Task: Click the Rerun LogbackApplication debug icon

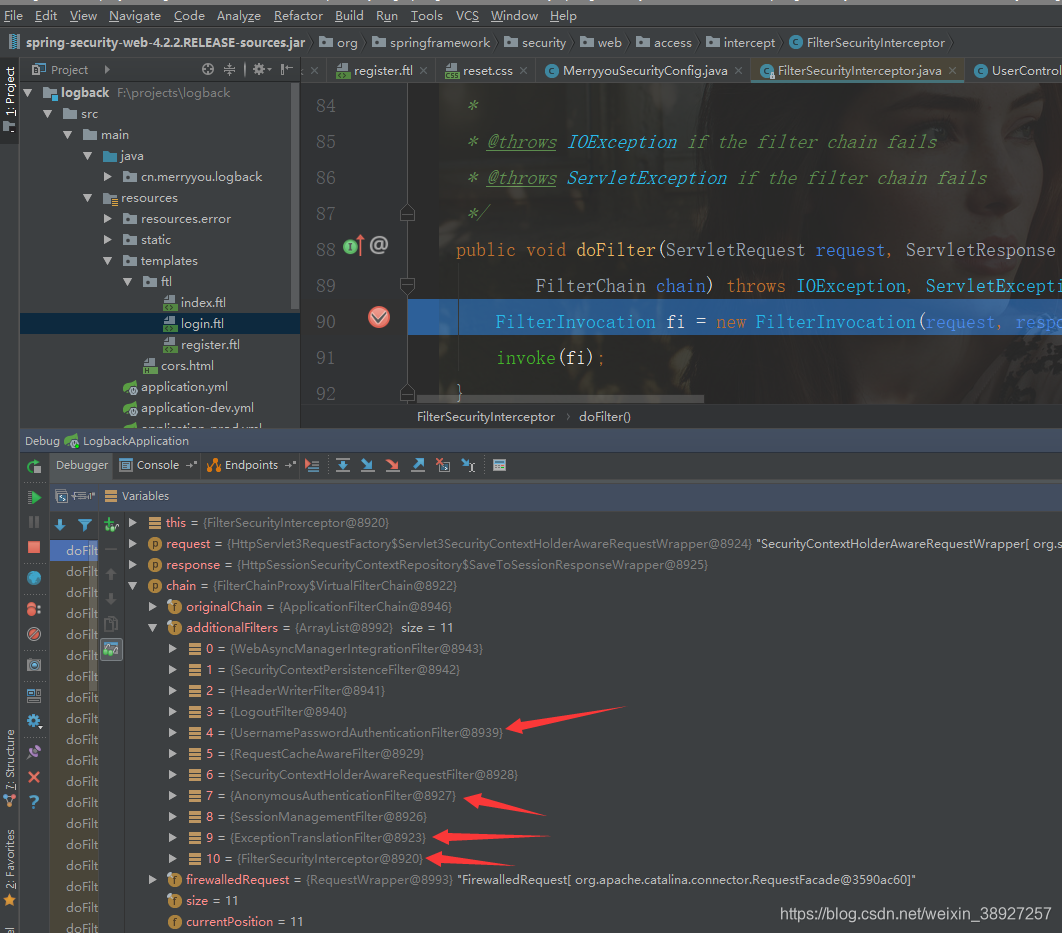Action: coord(34,466)
